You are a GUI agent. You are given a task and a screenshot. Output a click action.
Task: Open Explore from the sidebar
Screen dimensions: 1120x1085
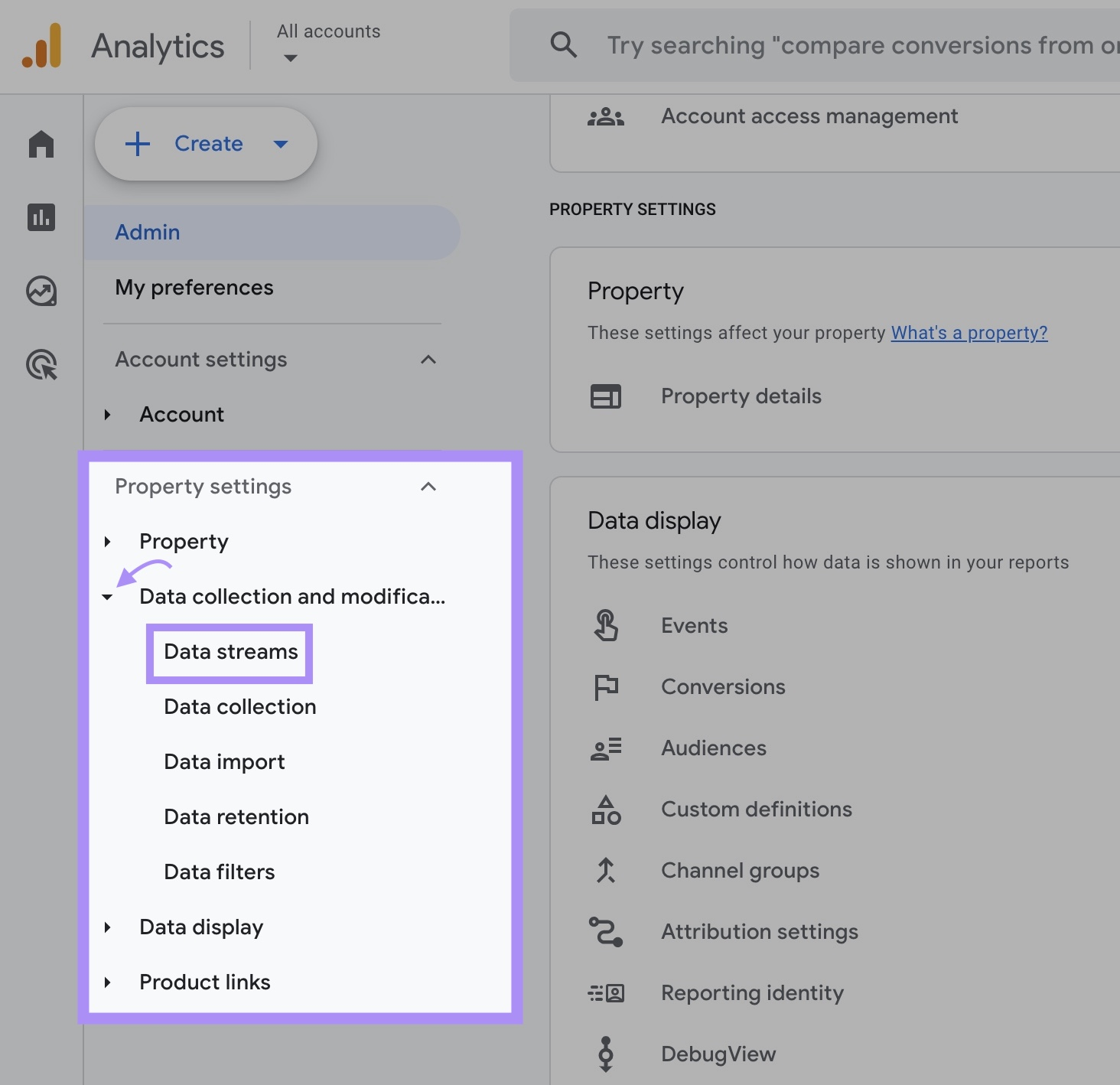point(41,291)
